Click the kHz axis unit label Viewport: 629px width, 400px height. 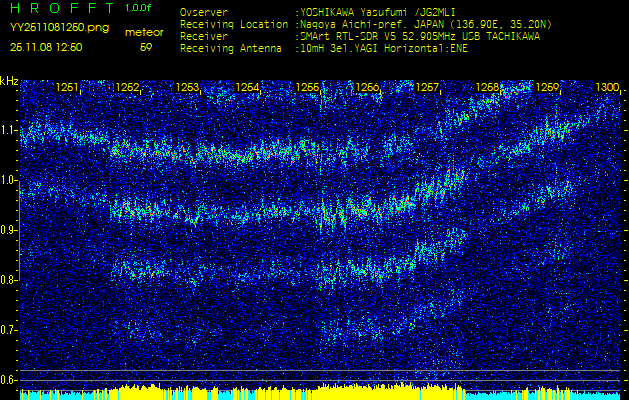(9, 80)
